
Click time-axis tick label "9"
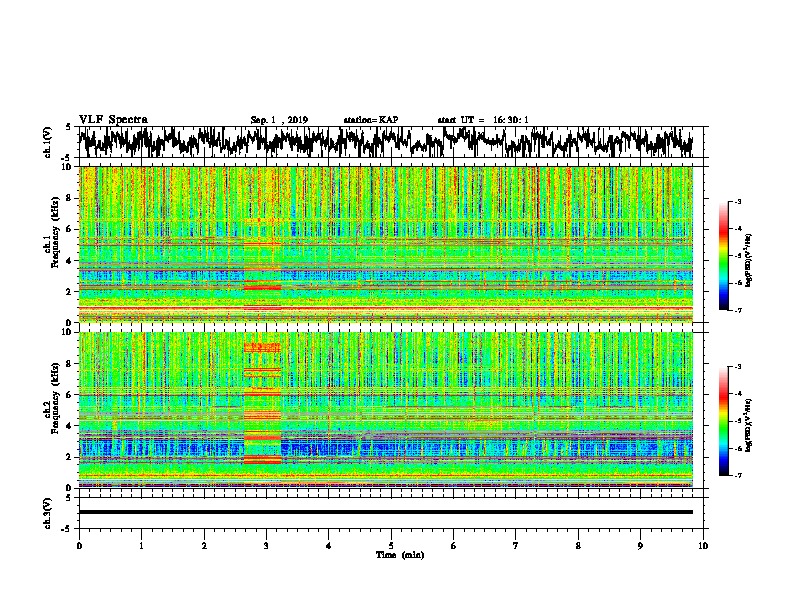click(x=640, y=546)
